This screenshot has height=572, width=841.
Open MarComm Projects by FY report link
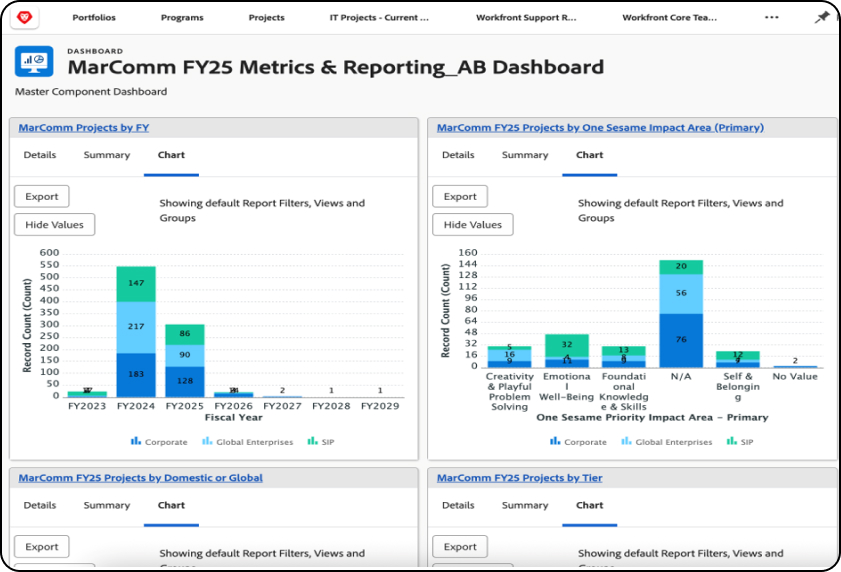coord(84,128)
